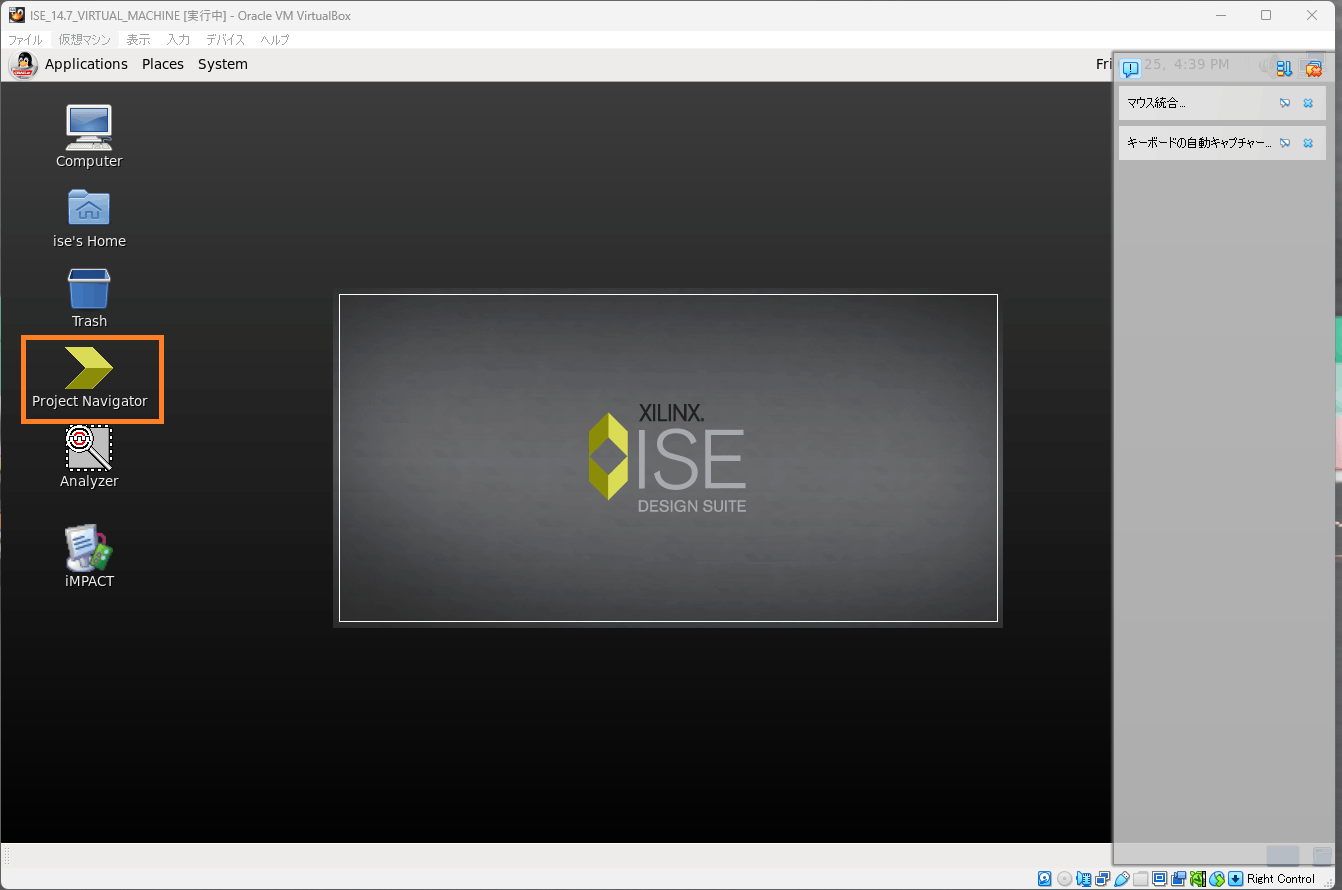Select the iMPACT desktop icon

pos(89,557)
